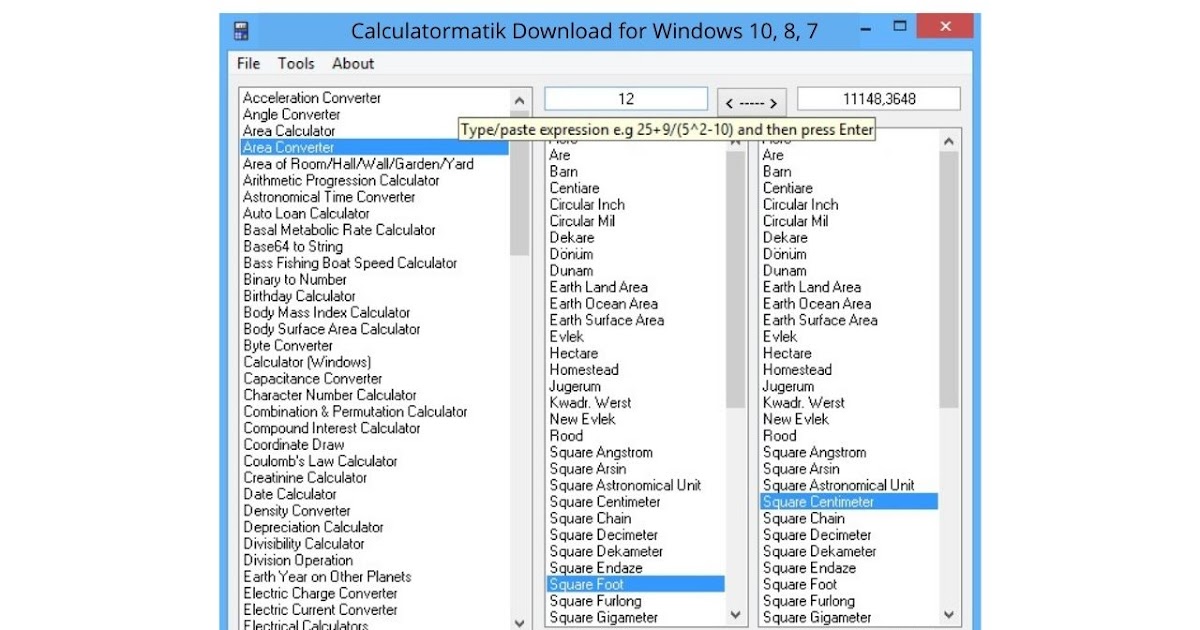Select Angle Converter in calculator list

coord(291,114)
